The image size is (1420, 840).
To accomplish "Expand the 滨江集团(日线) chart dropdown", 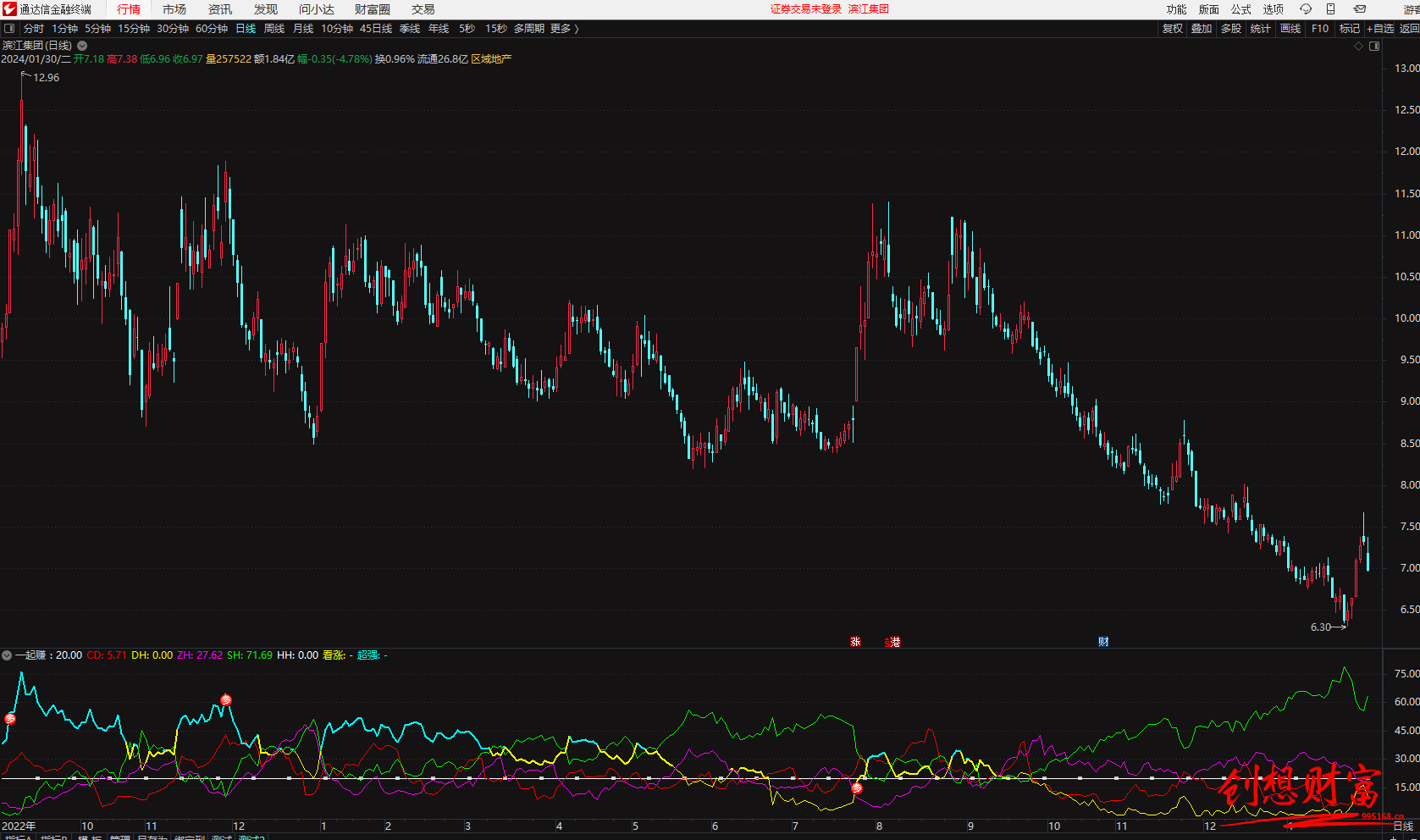I will 82,46.
